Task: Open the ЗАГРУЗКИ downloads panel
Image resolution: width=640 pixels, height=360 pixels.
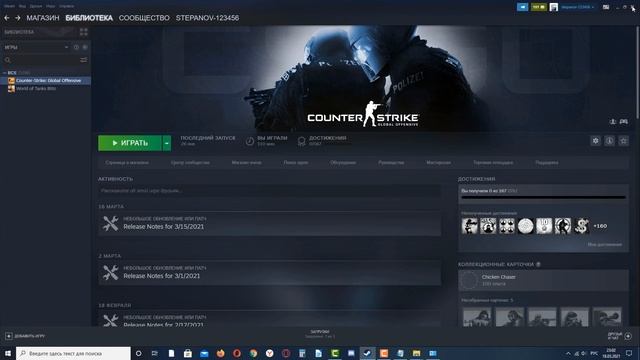Action: pos(320,334)
